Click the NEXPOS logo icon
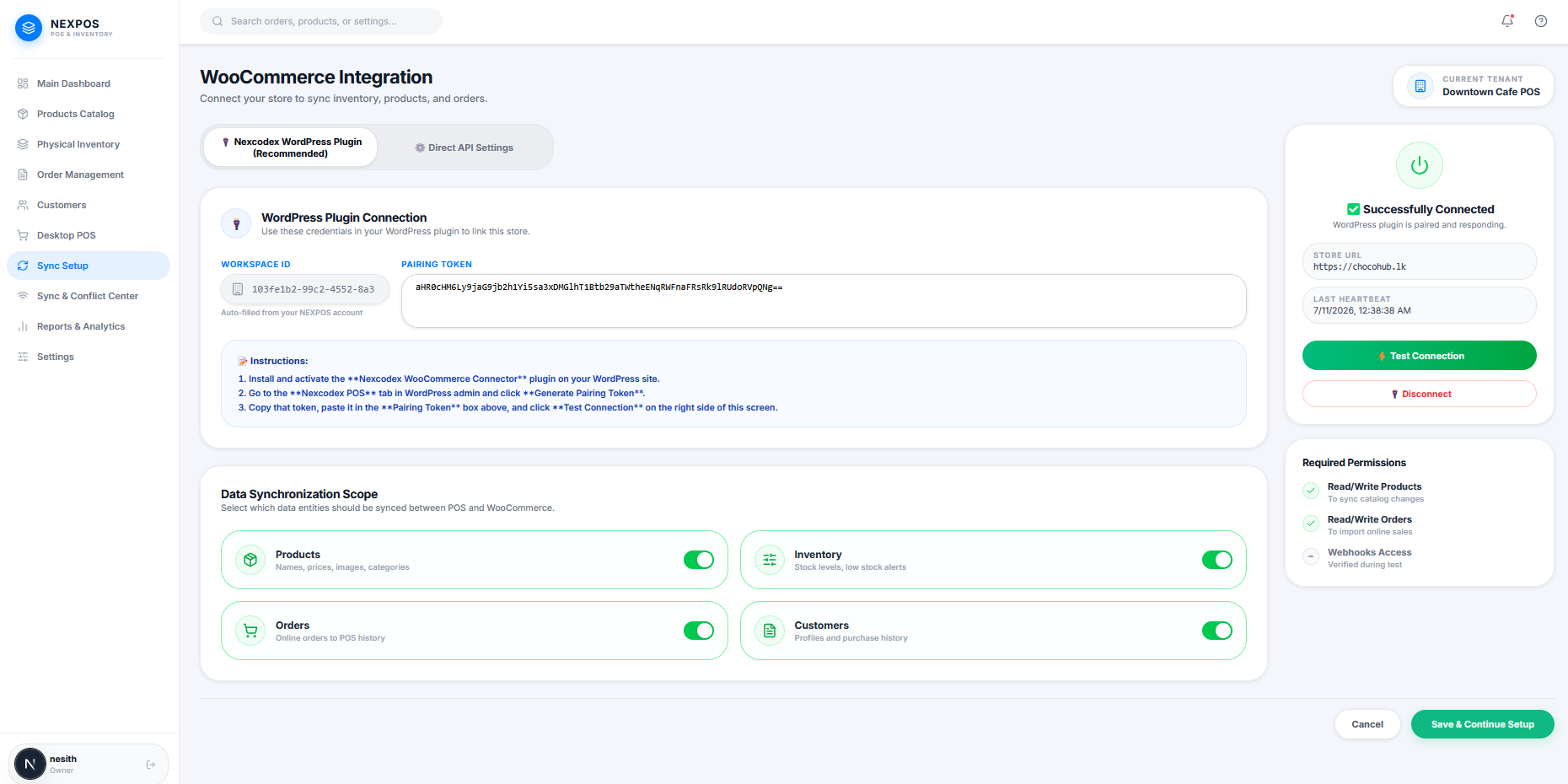 29,28
